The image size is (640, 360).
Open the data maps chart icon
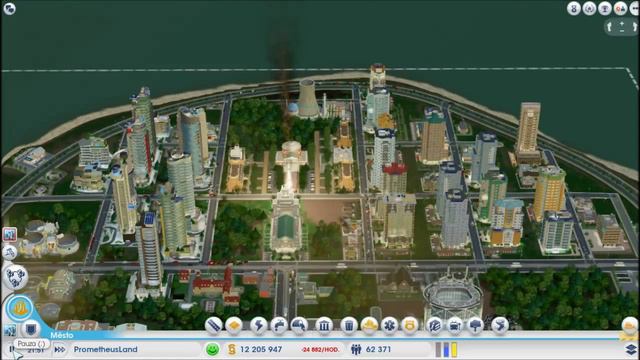[9, 235]
